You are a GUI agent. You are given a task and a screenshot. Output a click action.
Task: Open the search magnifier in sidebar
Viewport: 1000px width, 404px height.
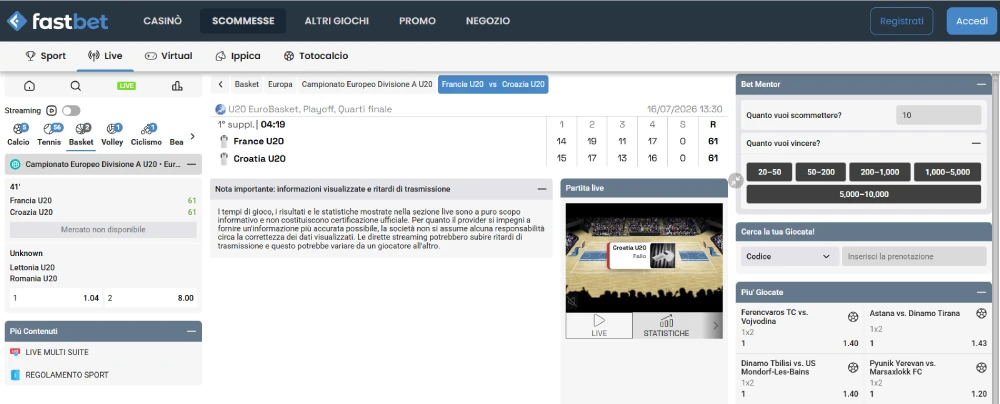pos(76,86)
